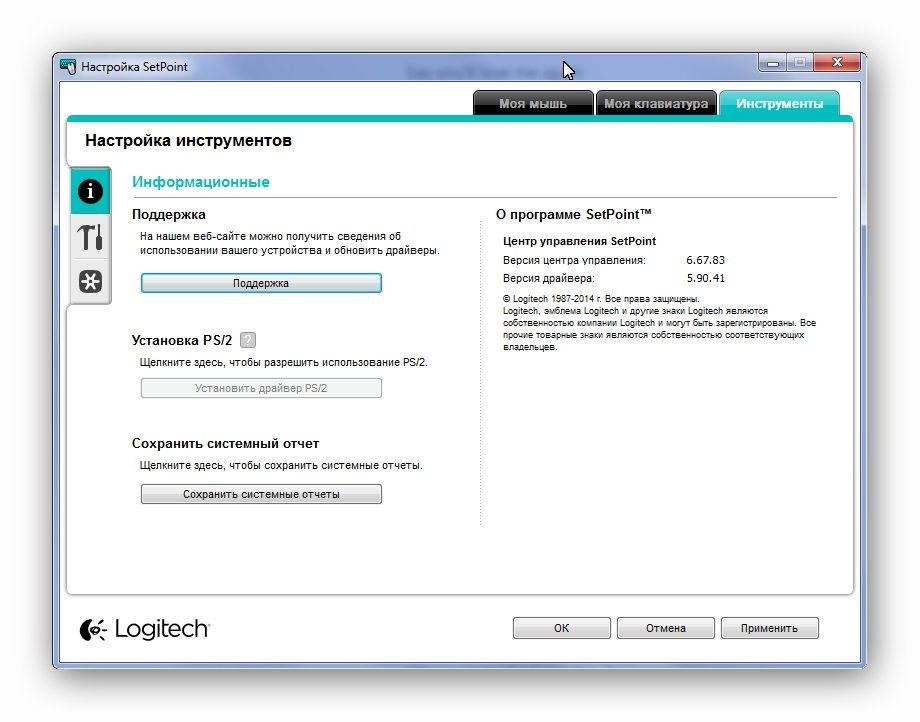The width and height of the screenshot is (920, 722).
Task: Click the О программе SetPoint heading
Action: point(573,214)
